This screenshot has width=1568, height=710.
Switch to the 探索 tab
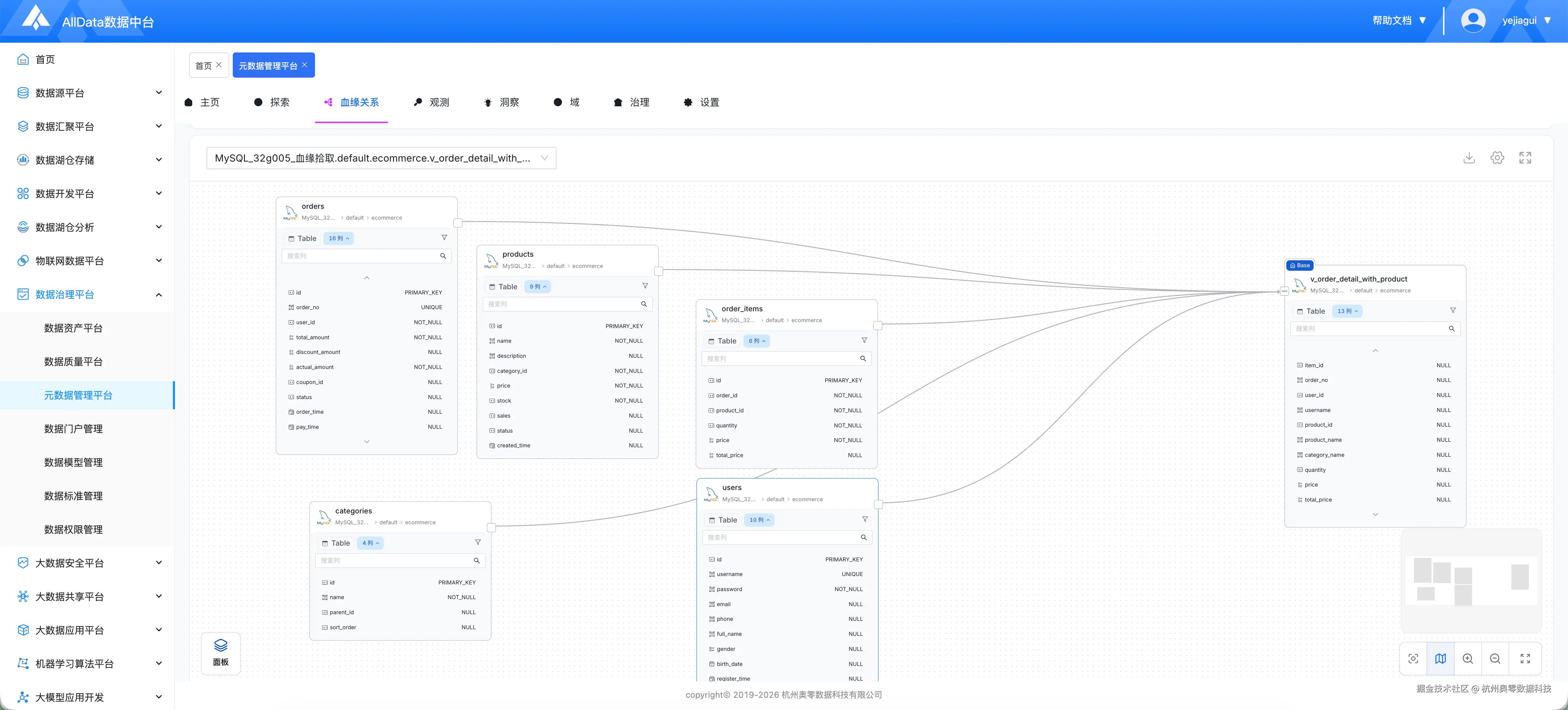[272, 102]
